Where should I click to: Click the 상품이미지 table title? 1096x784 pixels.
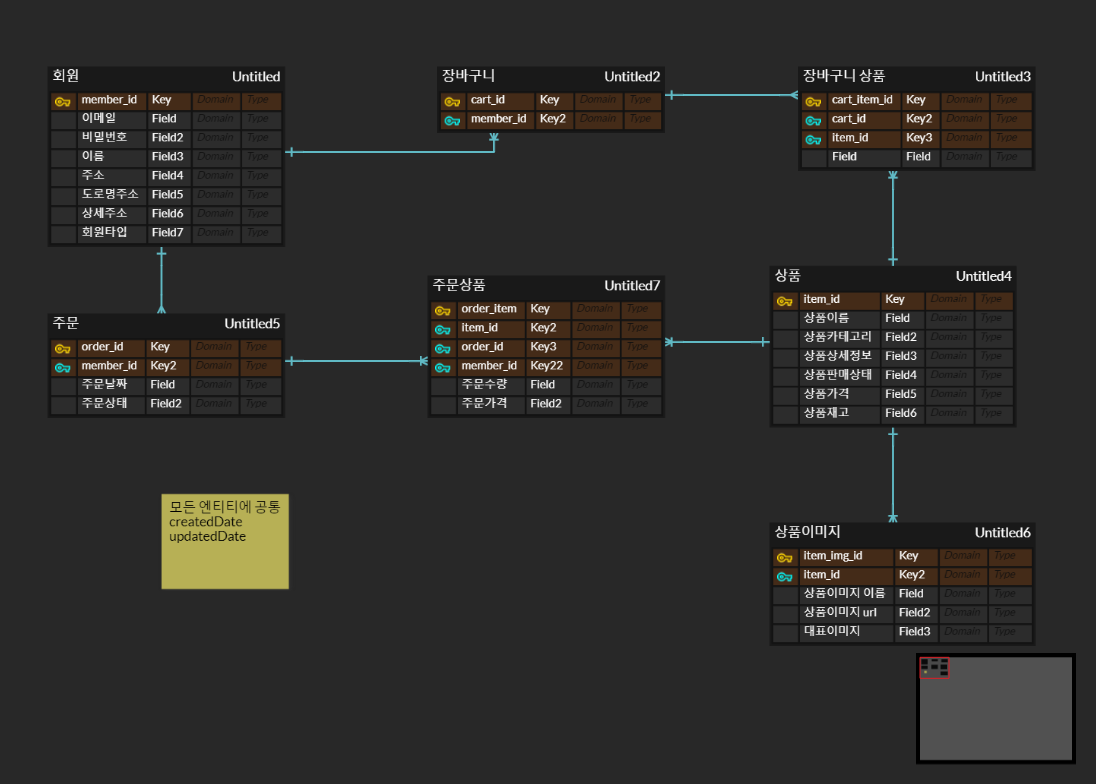[x=807, y=532]
